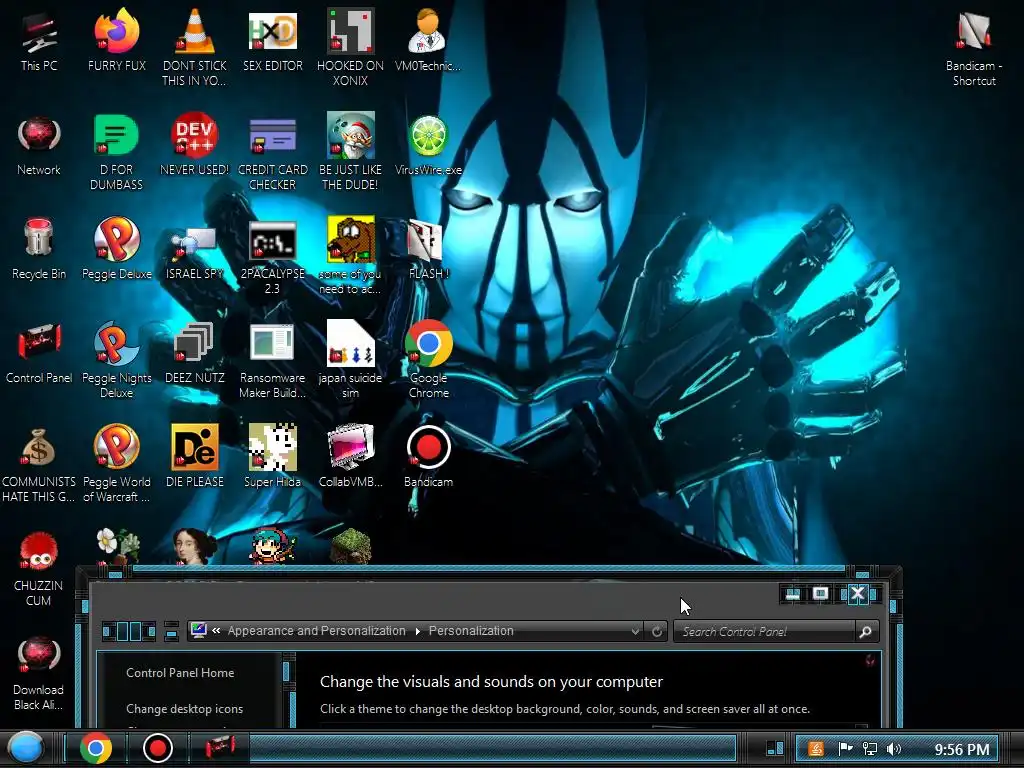This screenshot has width=1024, height=768.
Task: Click the orange Java tray icon
Action: pos(816,749)
